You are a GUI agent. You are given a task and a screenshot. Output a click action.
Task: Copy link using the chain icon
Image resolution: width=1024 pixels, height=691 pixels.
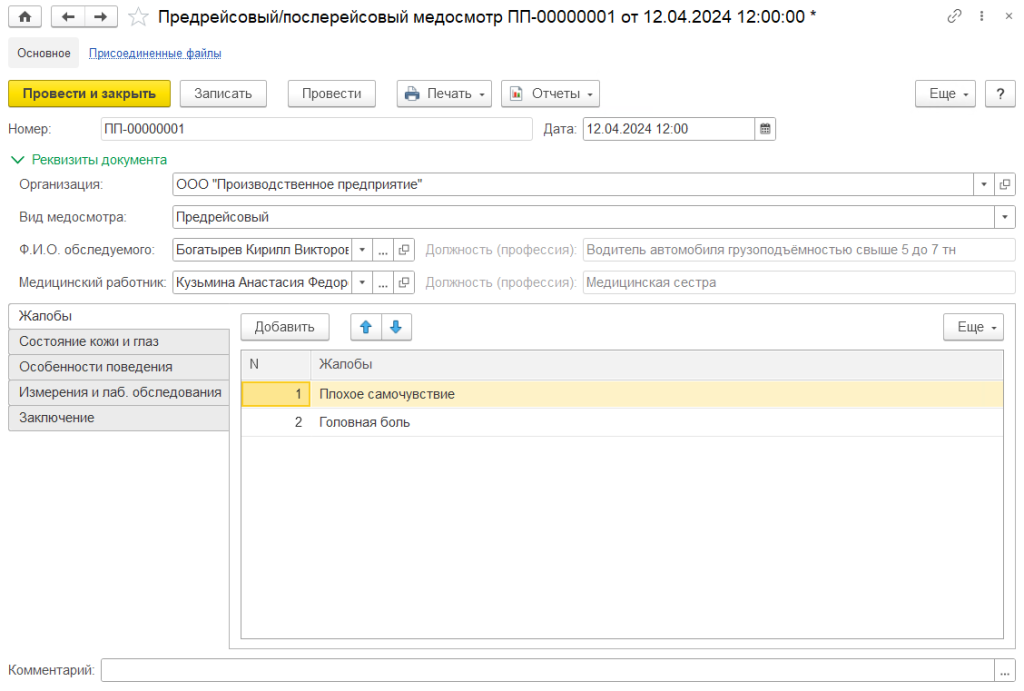pyautogui.click(x=955, y=17)
